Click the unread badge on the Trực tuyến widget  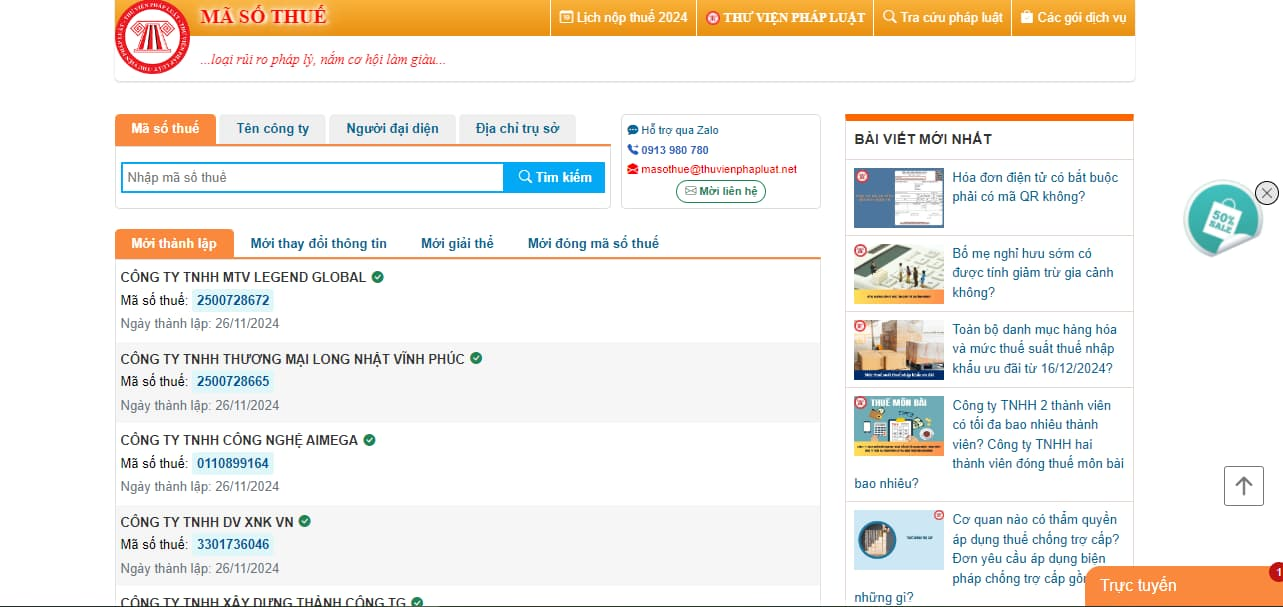1277,573
